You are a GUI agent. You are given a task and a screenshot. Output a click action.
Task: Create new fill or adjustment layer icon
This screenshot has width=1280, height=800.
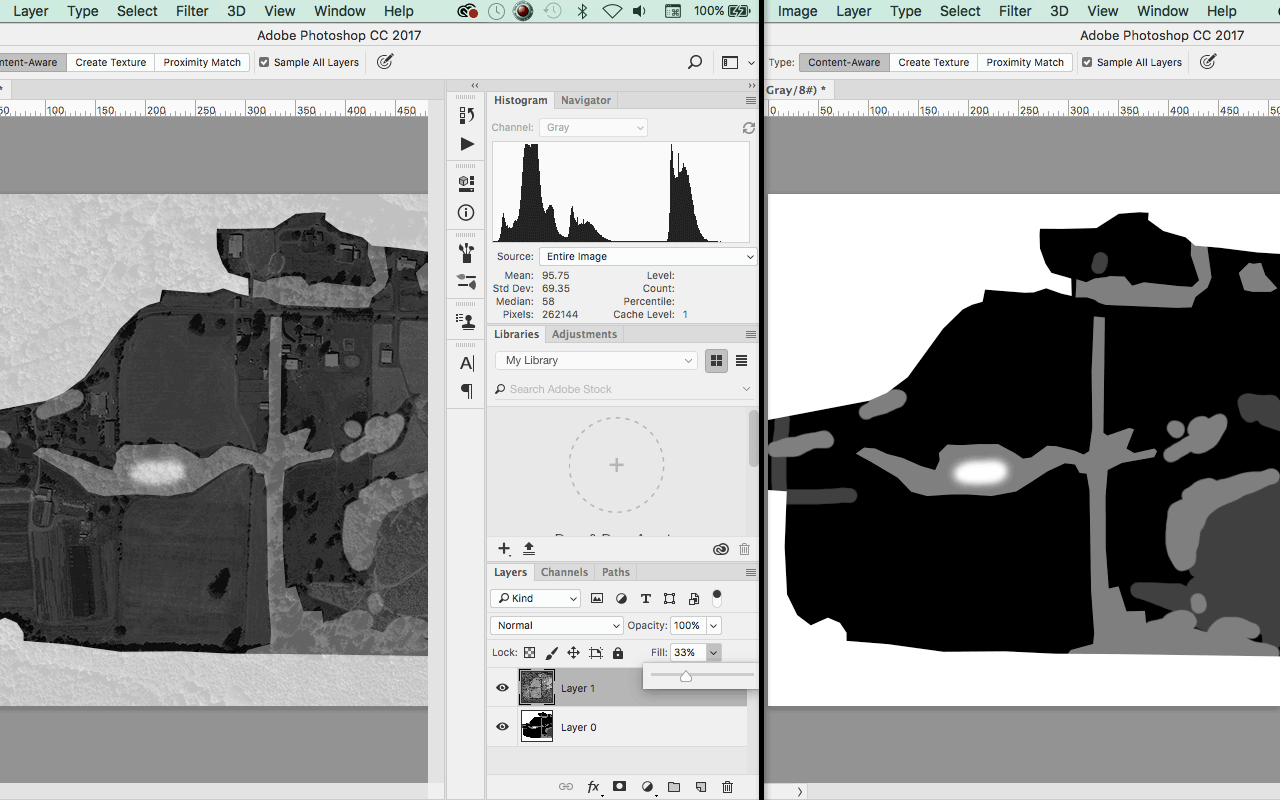[647, 787]
